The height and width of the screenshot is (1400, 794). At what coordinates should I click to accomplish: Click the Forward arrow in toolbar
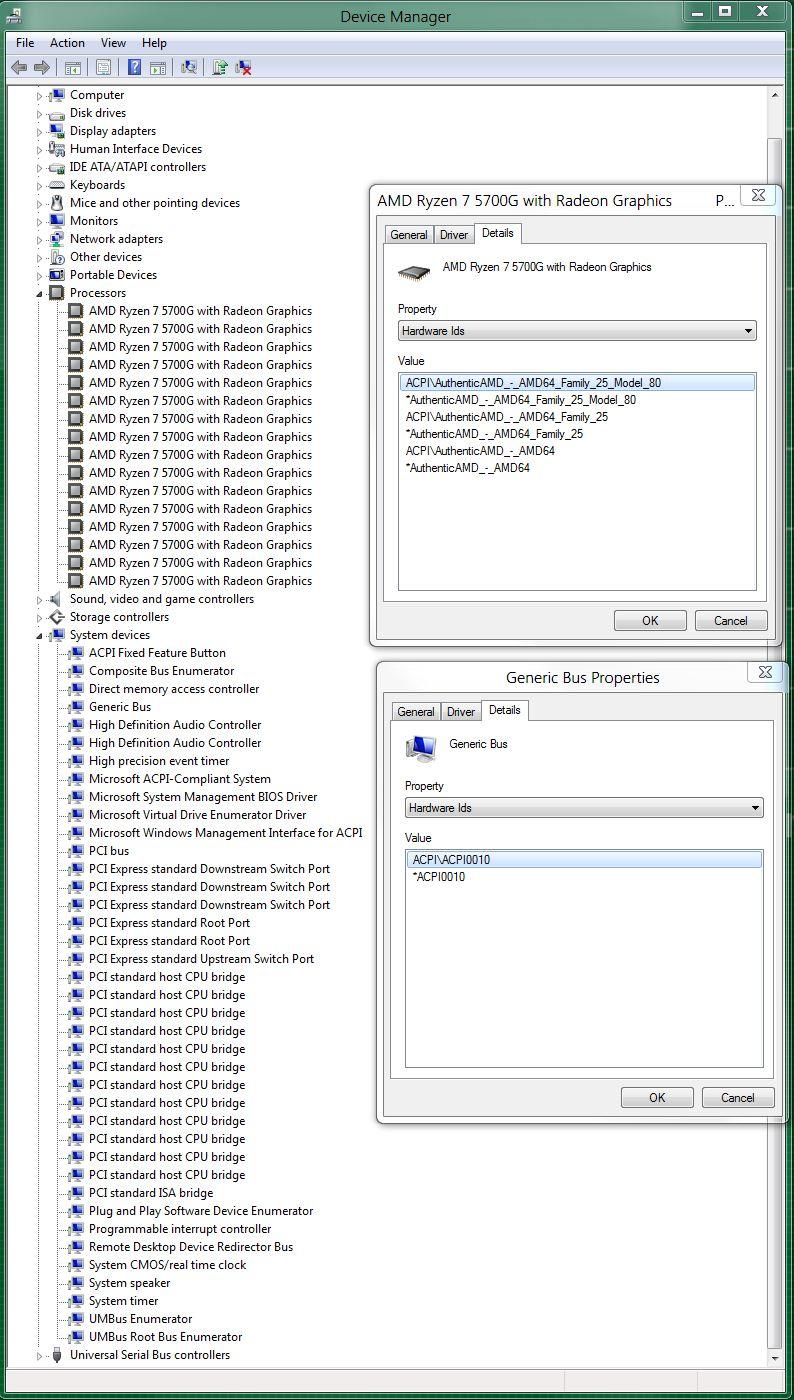pyautogui.click(x=42, y=67)
